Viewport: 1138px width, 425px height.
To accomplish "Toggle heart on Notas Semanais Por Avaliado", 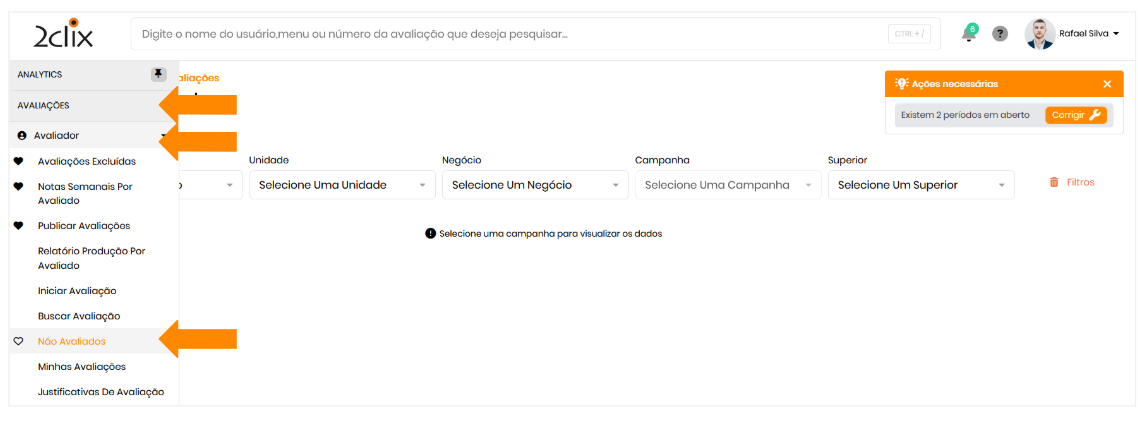I will (18, 186).
